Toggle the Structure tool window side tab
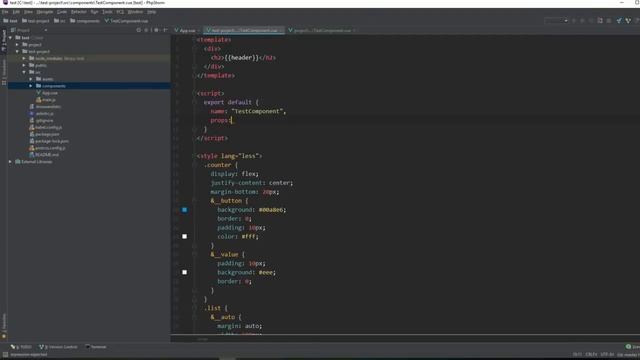 (x=4, y=72)
